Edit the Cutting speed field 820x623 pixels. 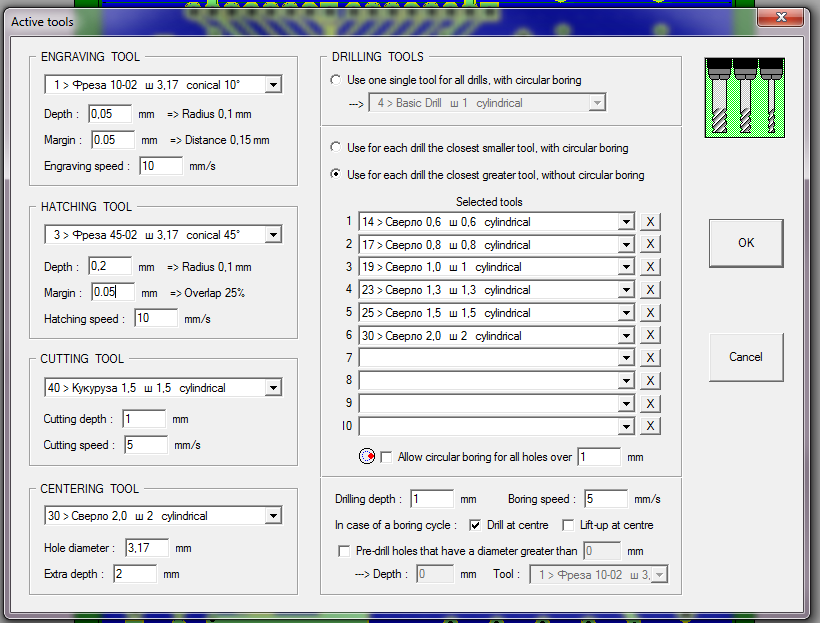click(146, 445)
